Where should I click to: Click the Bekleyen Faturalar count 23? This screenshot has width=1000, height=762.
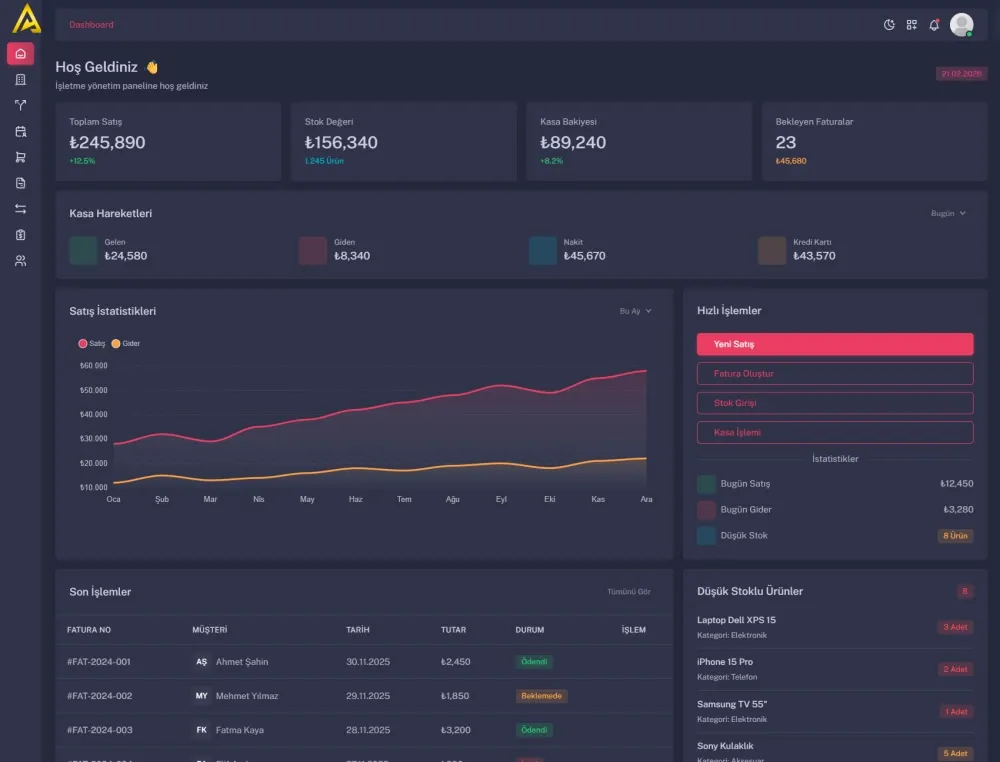click(x=786, y=142)
